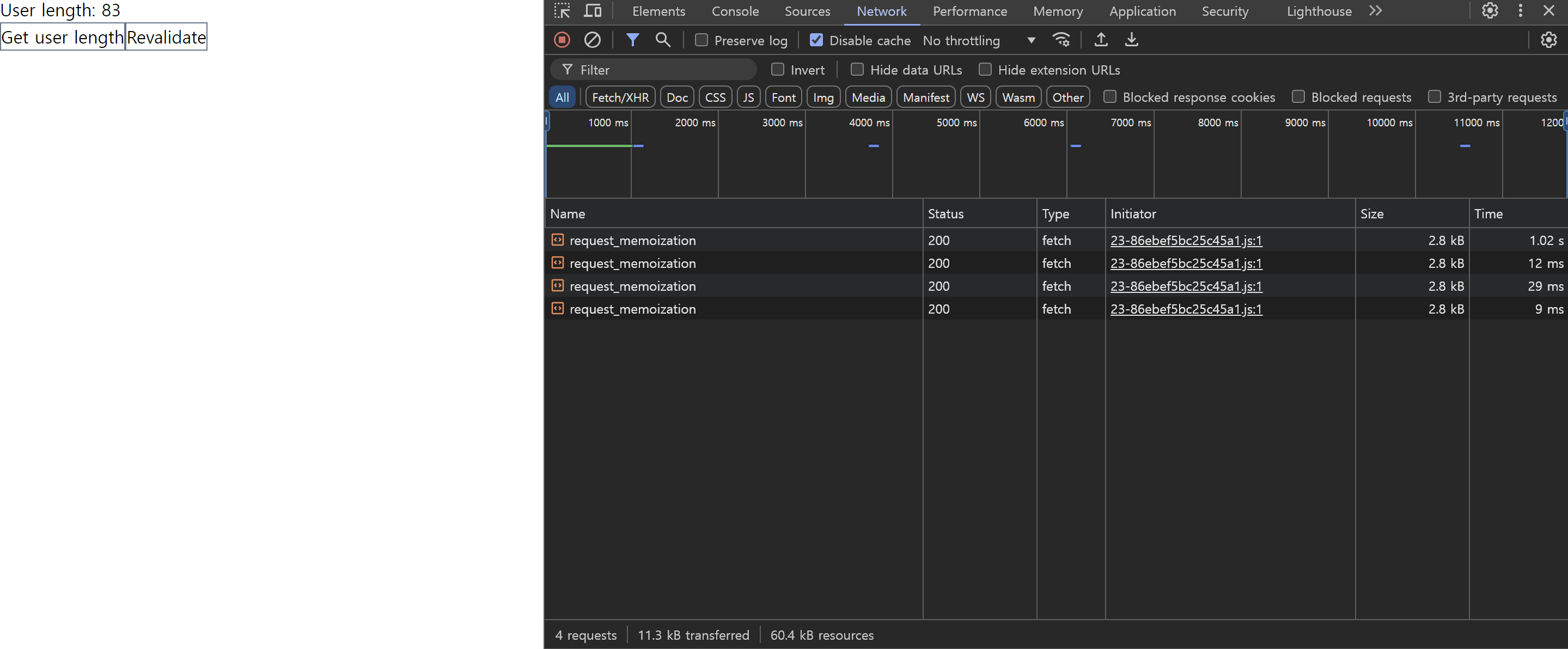Check the Invert filter checkbox
The height and width of the screenshot is (649, 1568).
777,69
